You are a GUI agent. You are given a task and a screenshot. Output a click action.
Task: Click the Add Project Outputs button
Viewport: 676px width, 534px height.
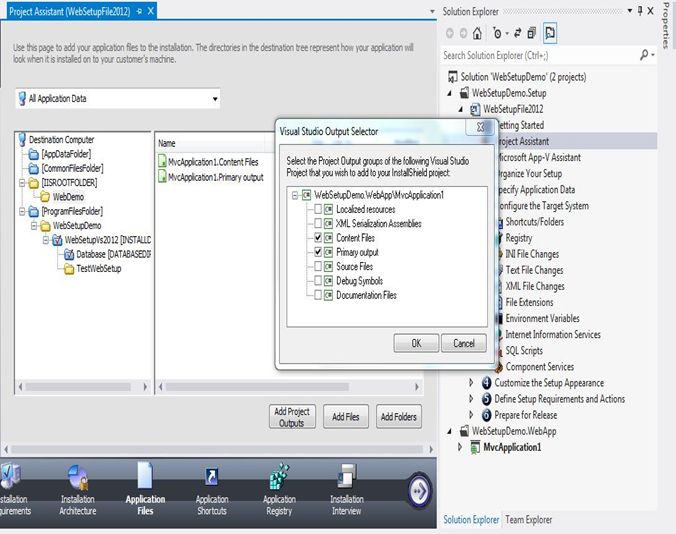point(292,417)
